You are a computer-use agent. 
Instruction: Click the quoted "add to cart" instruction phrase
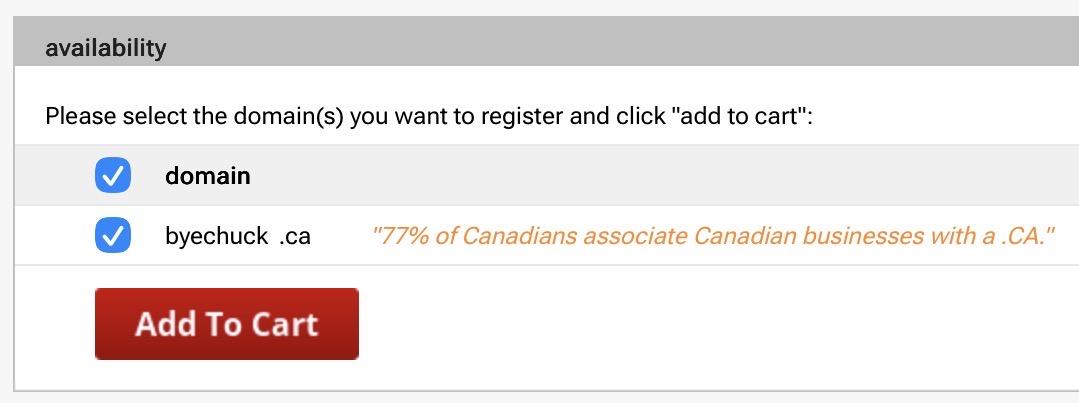point(739,116)
